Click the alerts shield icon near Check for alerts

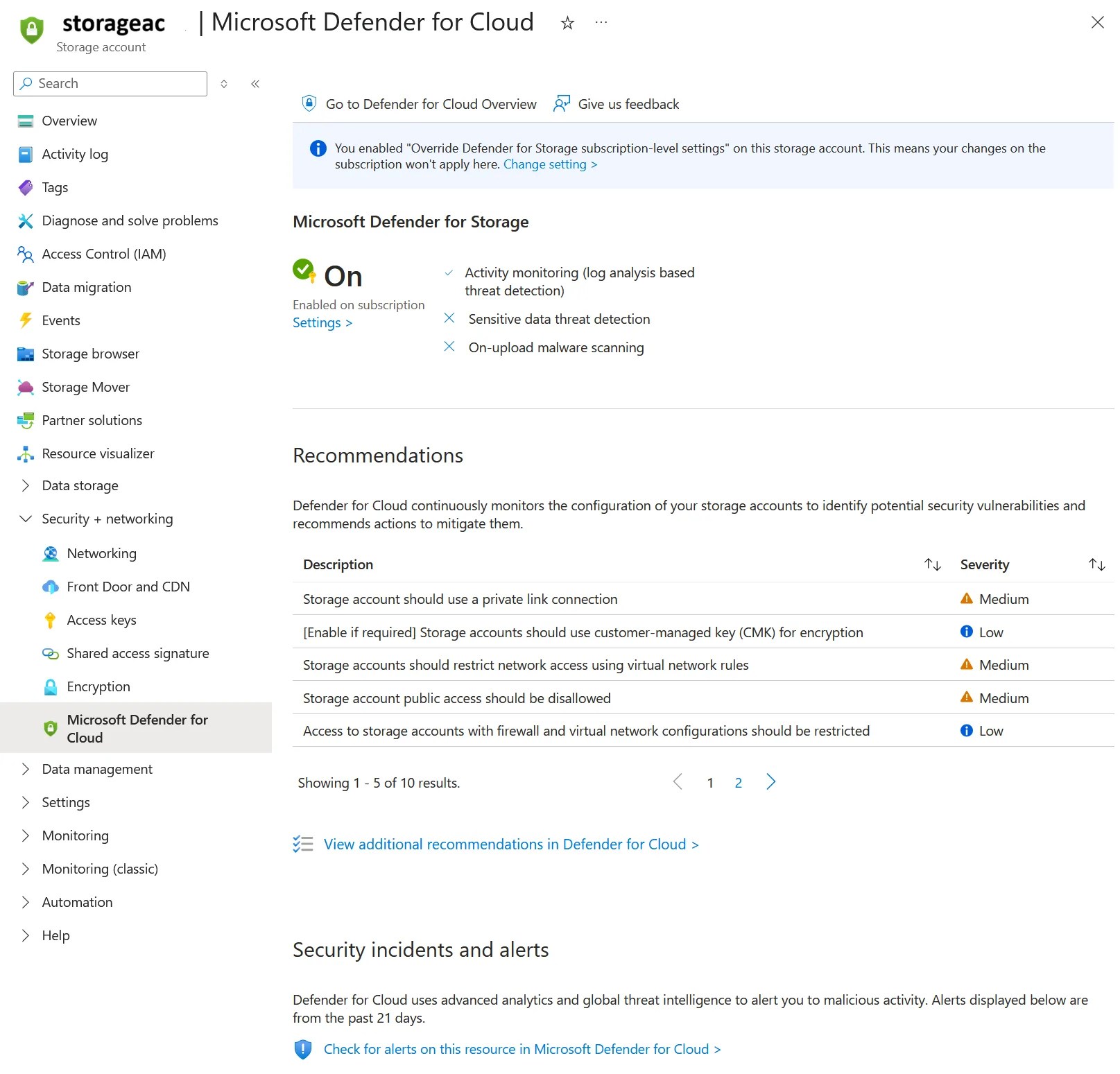point(303,1049)
